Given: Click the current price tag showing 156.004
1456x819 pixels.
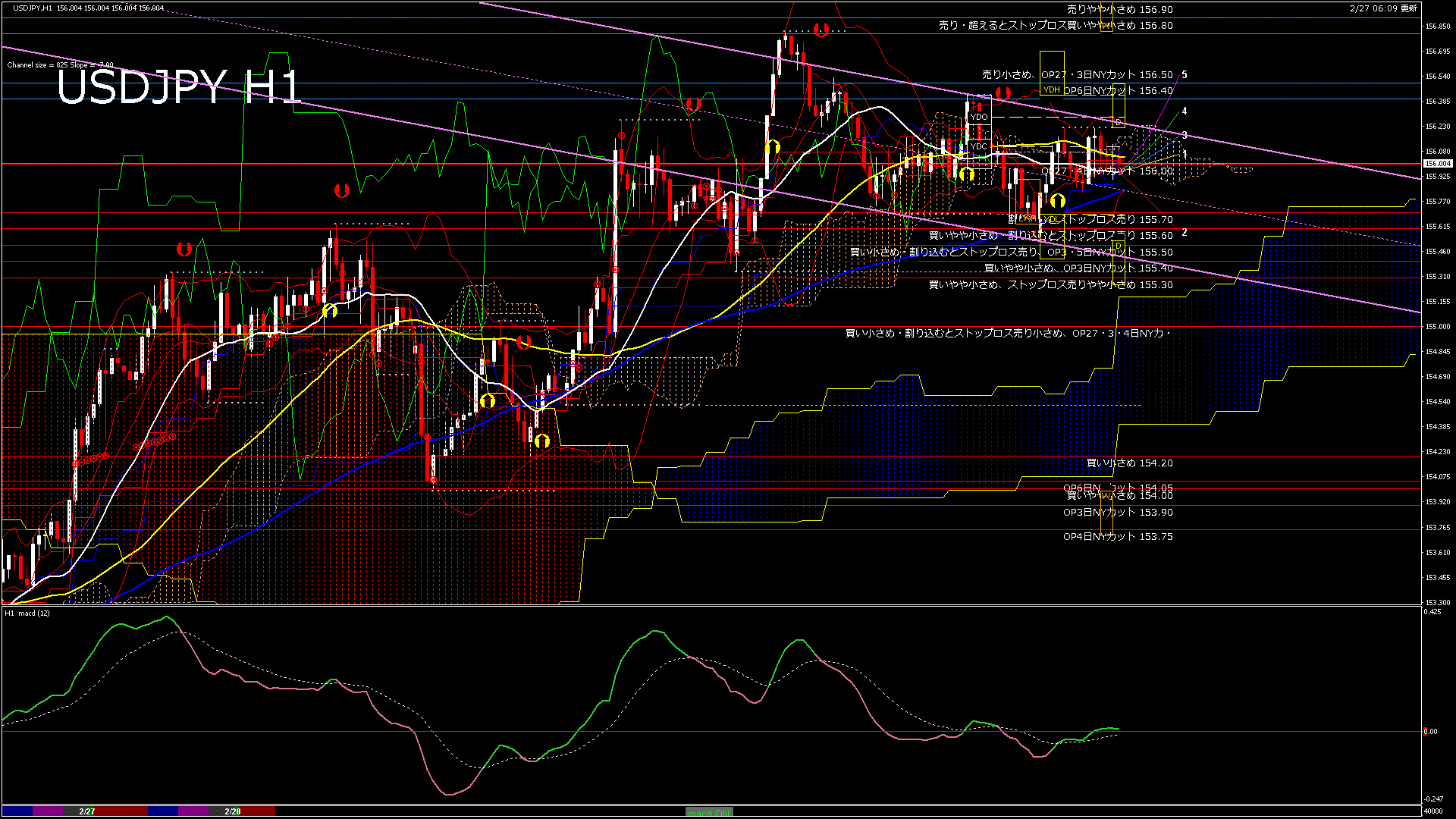Looking at the screenshot, I should click(x=1437, y=163).
